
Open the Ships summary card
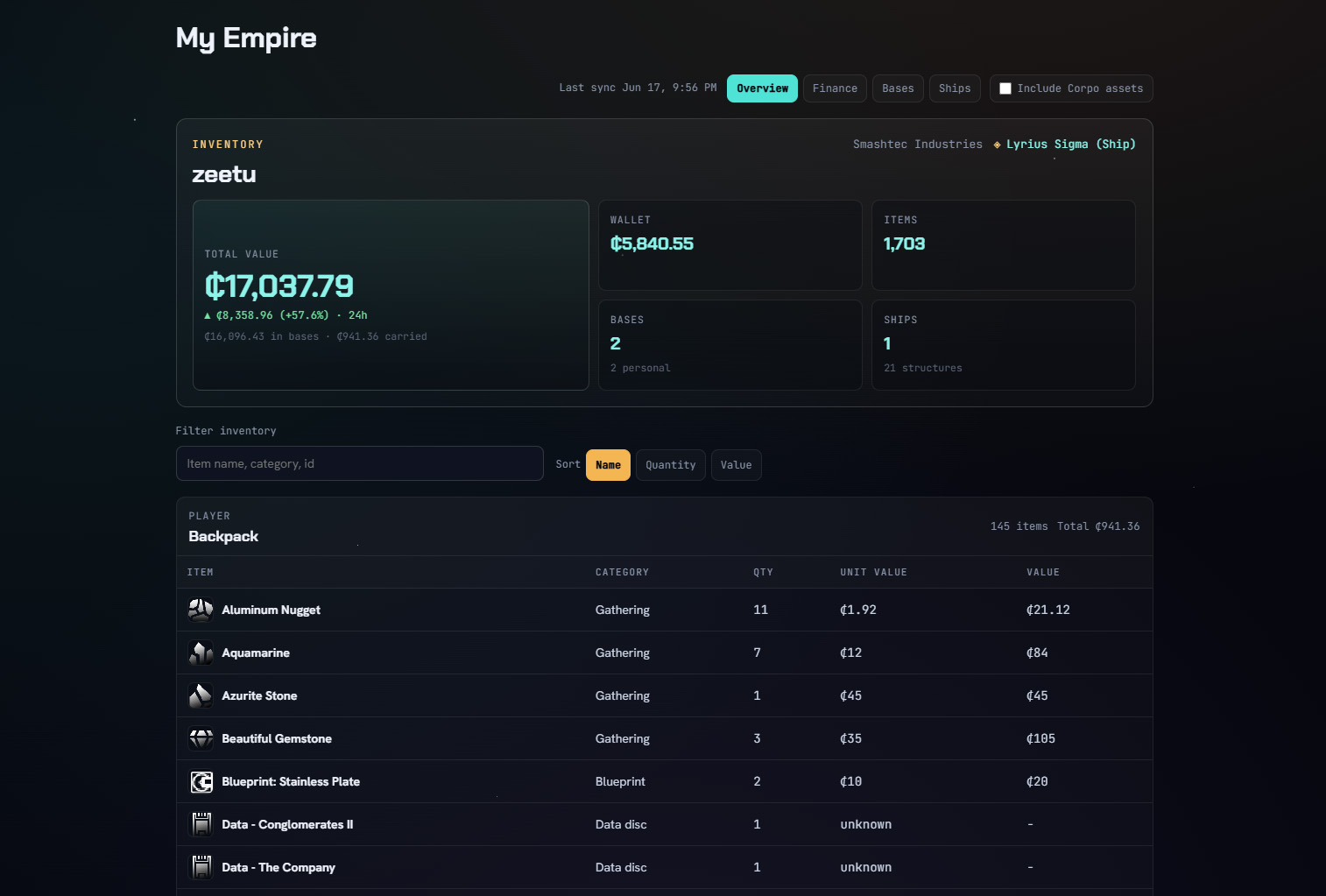(1004, 345)
